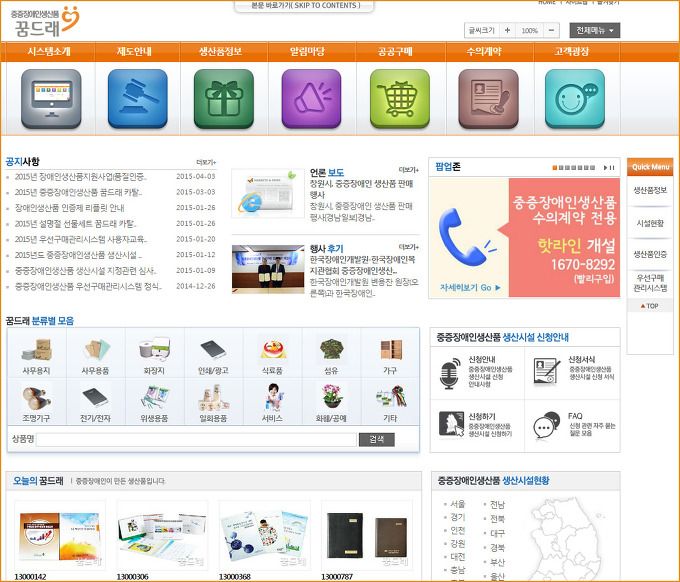The height and width of the screenshot is (582, 680).
Task: Open the 알림마당 menu
Action: coord(307,52)
